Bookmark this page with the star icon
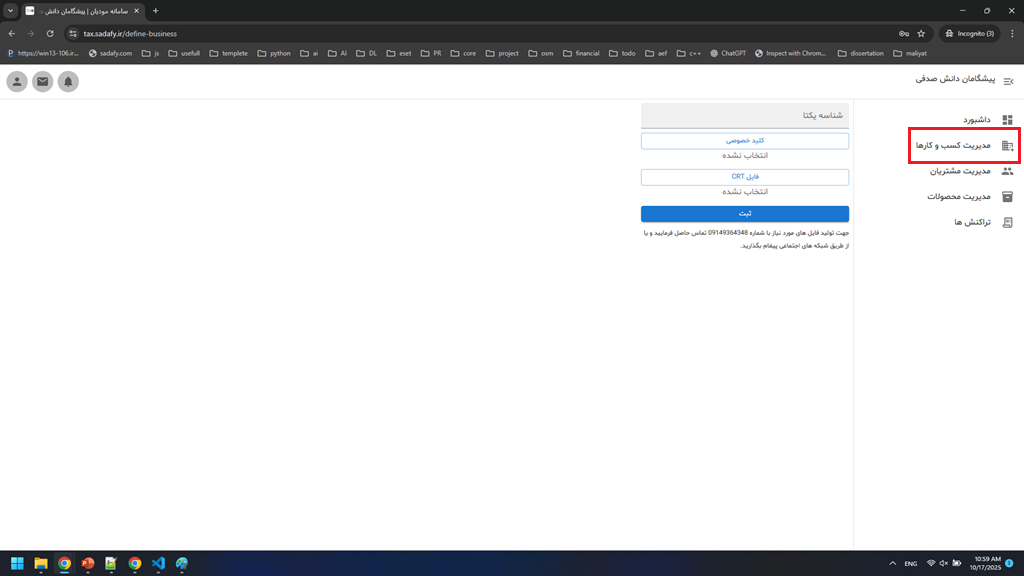1024x576 pixels. click(921, 33)
